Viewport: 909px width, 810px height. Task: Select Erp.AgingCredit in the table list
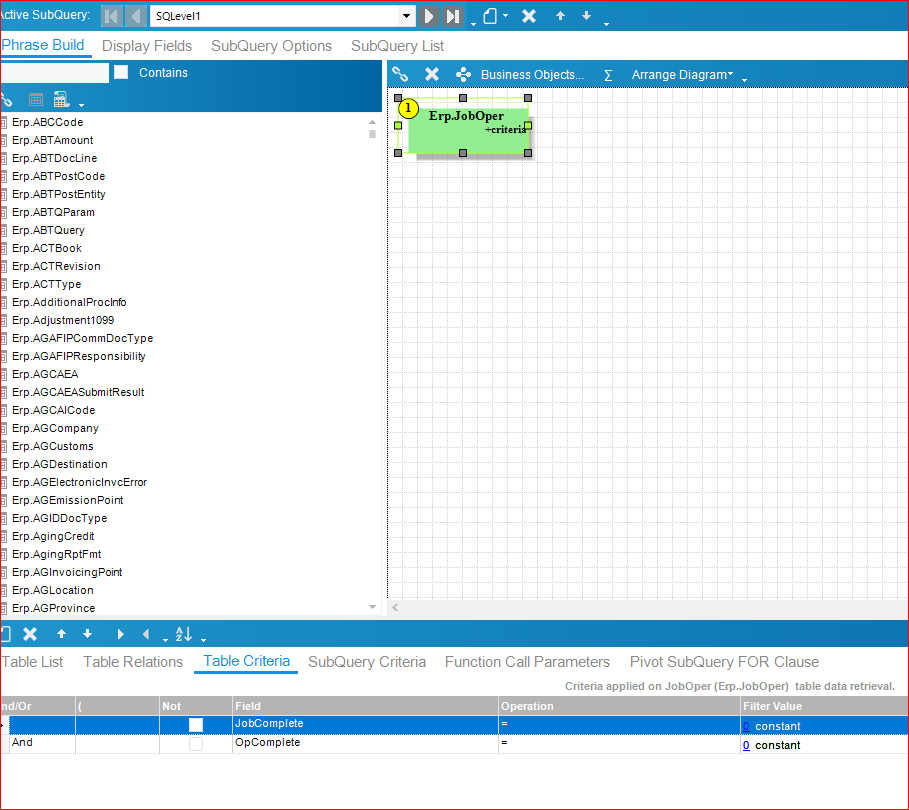(x=53, y=536)
